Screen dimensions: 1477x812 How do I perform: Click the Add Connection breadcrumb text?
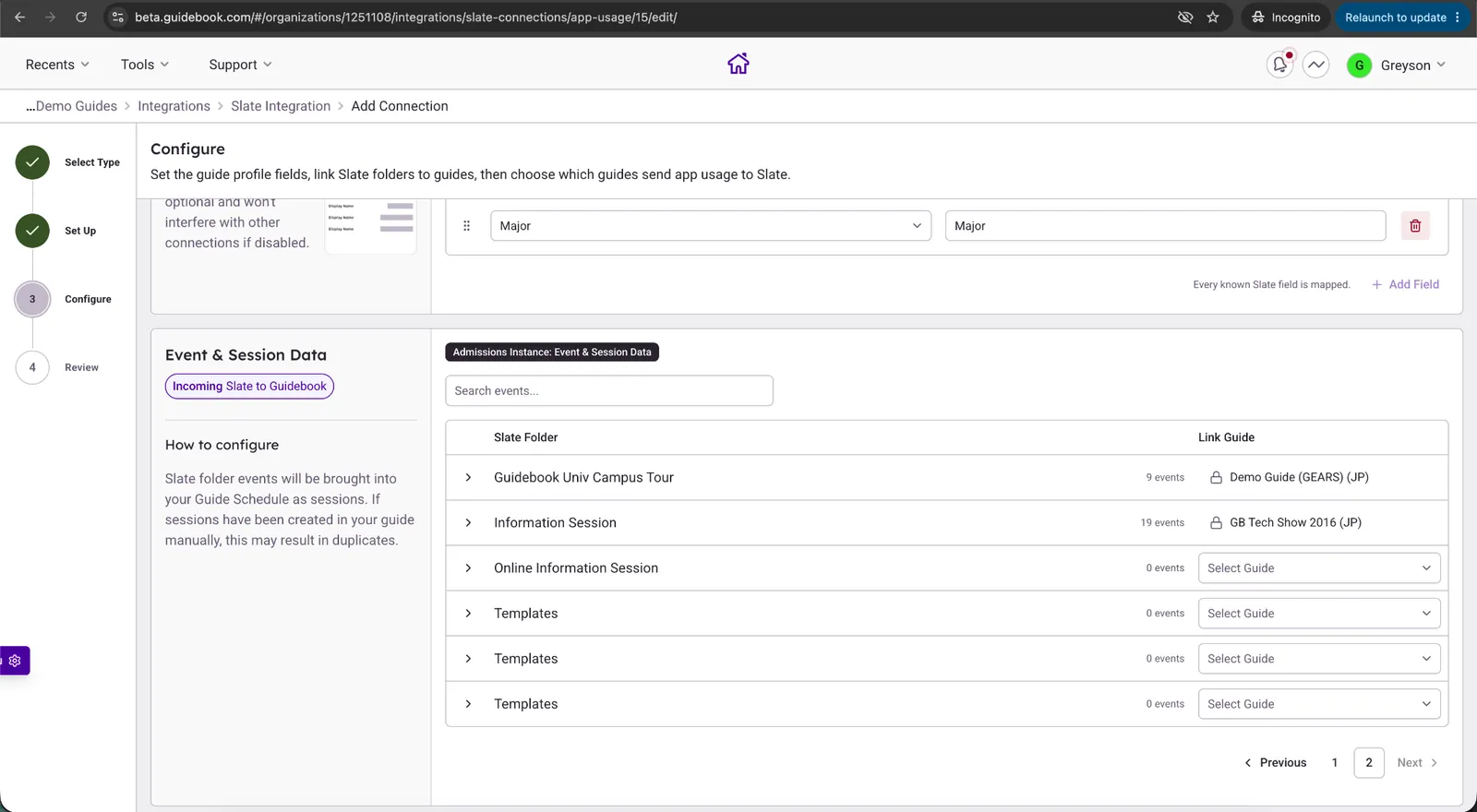coord(400,106)
